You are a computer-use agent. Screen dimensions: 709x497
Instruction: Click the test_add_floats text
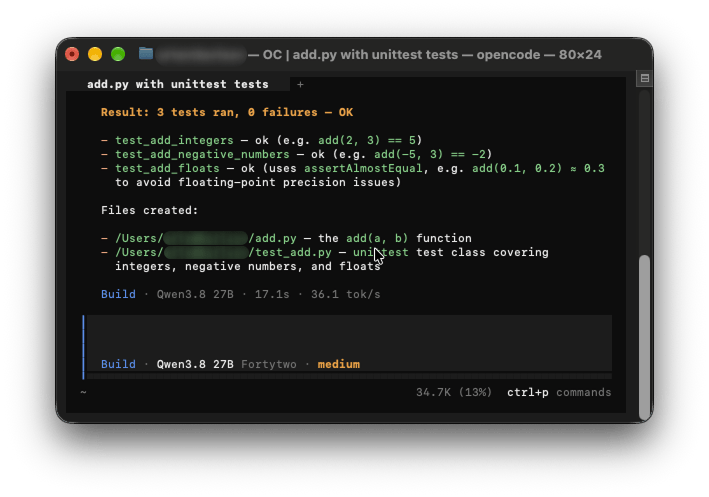tap(167, 168)
